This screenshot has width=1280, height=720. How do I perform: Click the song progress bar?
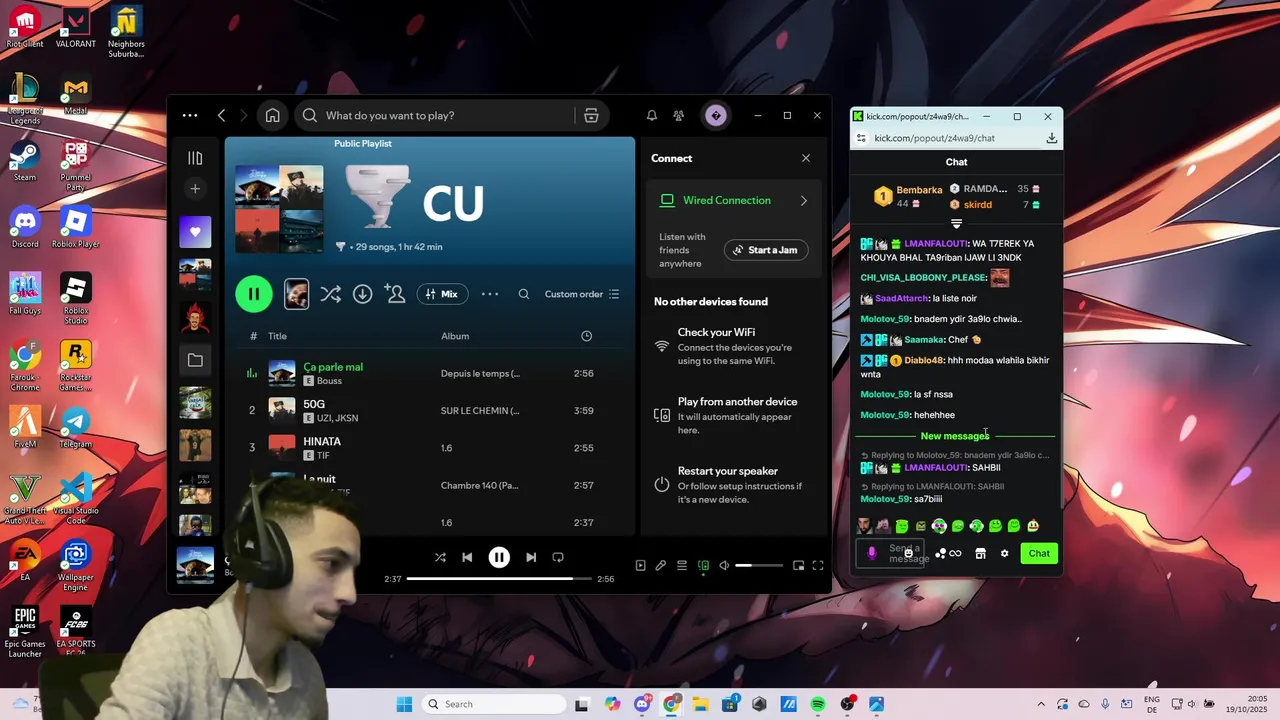point(499,579)
